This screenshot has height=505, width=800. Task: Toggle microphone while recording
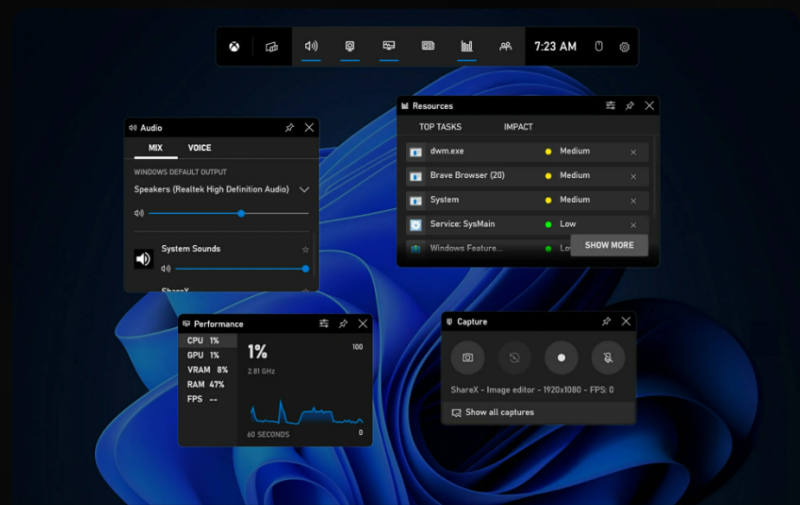pyautogui.click(x=608, y=358)
